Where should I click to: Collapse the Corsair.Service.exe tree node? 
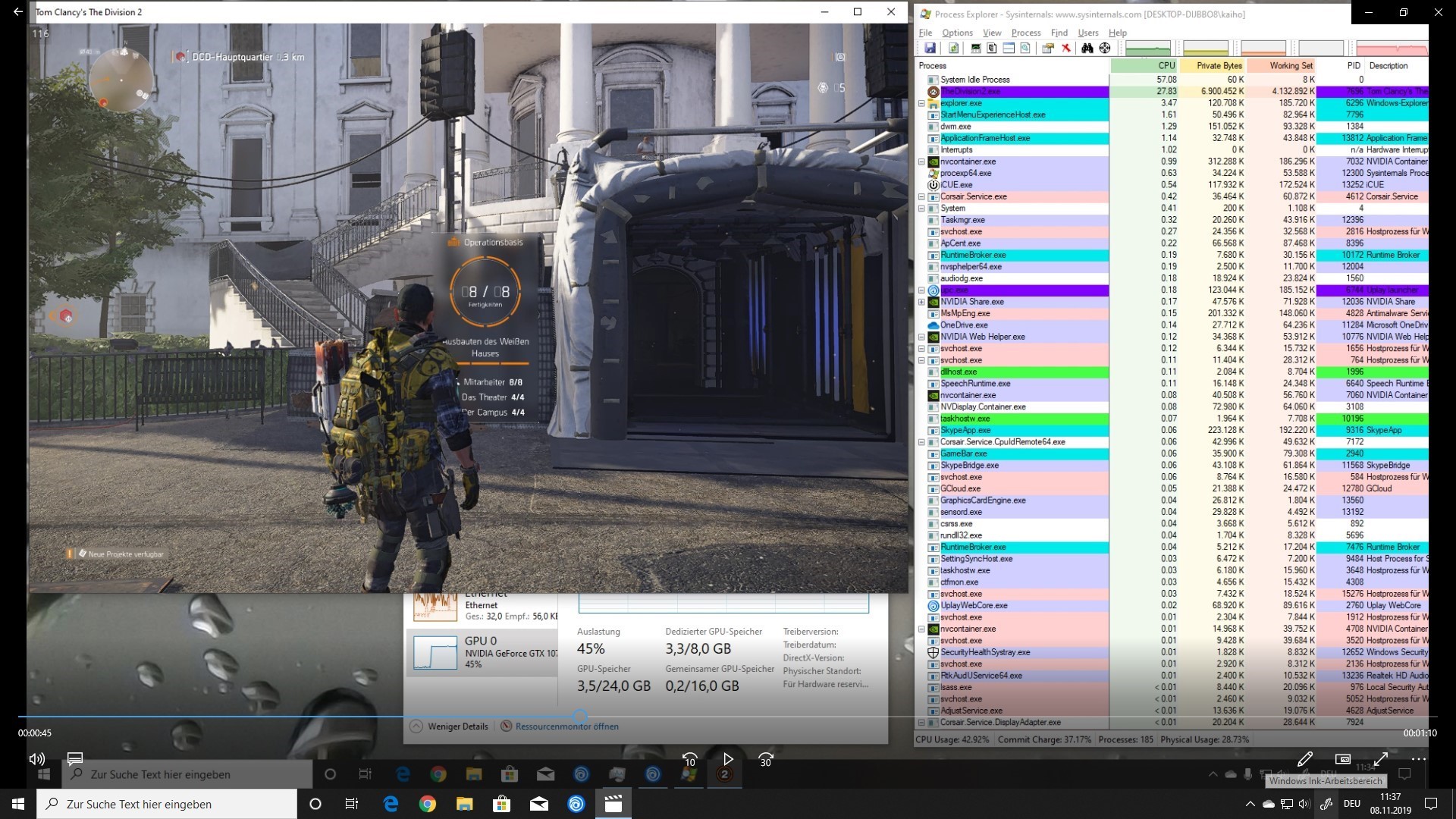pos(922,196)
